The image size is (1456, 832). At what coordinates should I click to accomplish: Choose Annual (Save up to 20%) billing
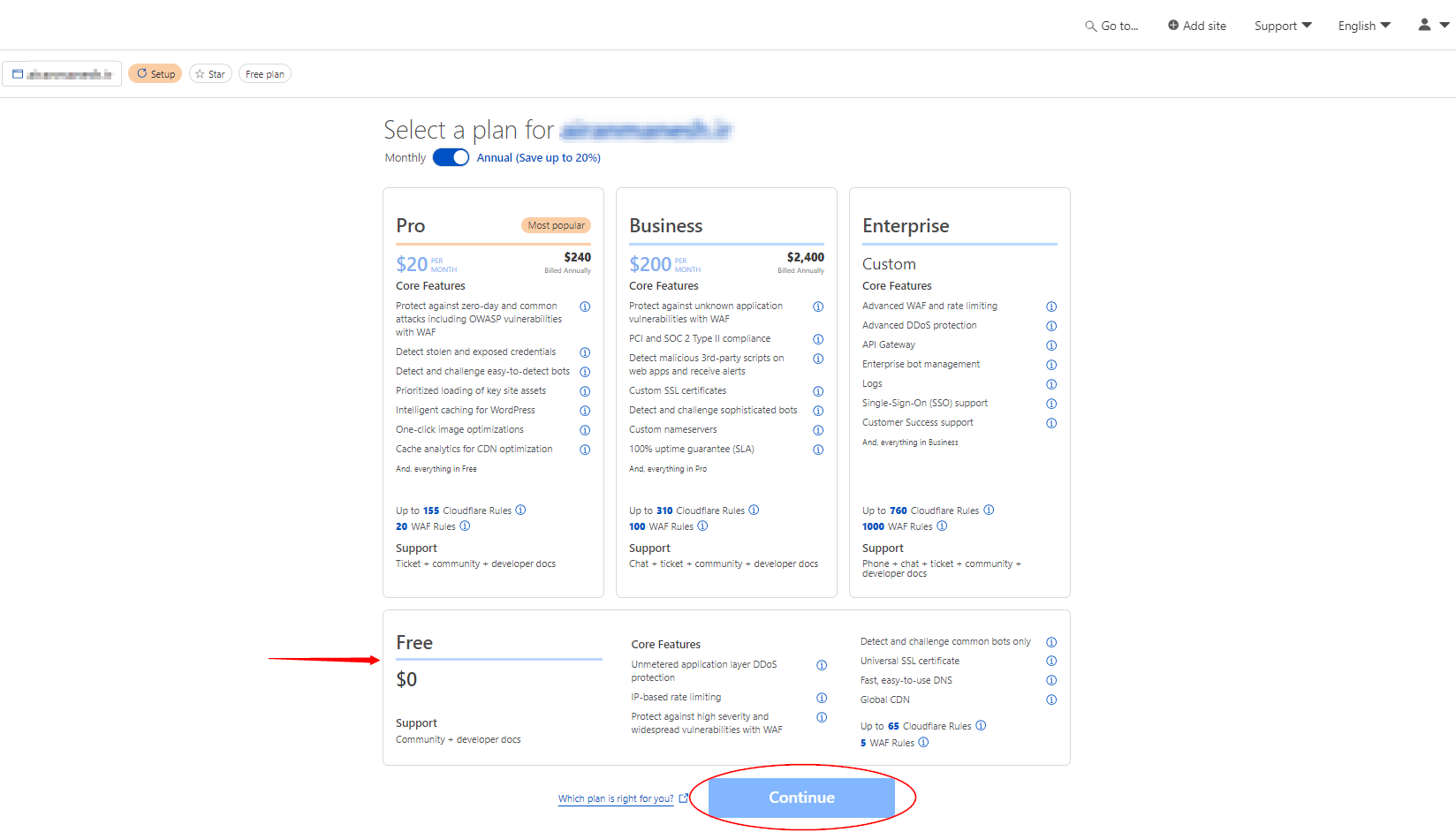[x=538, y=158]
